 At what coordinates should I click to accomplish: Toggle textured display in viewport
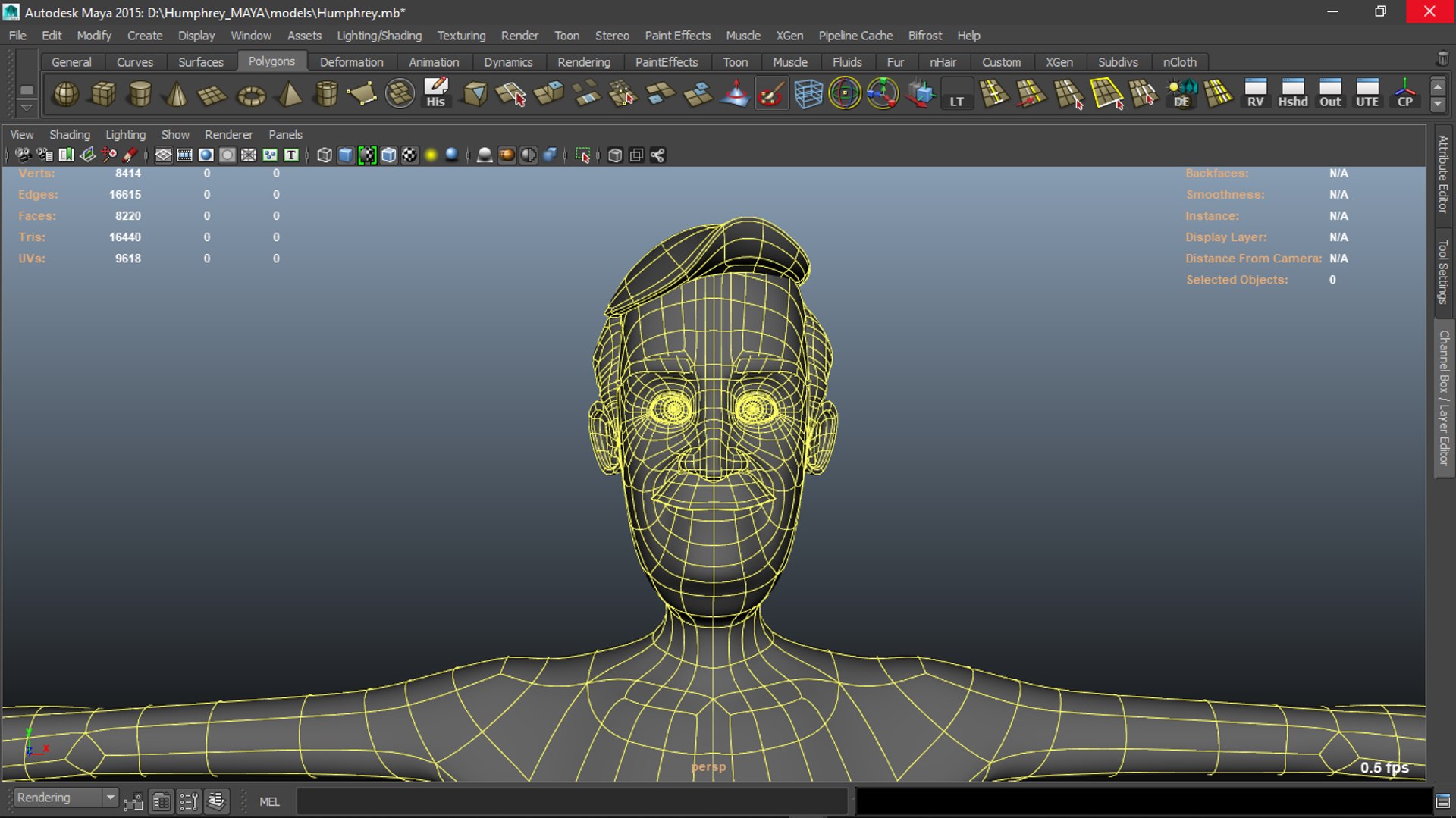409,155
